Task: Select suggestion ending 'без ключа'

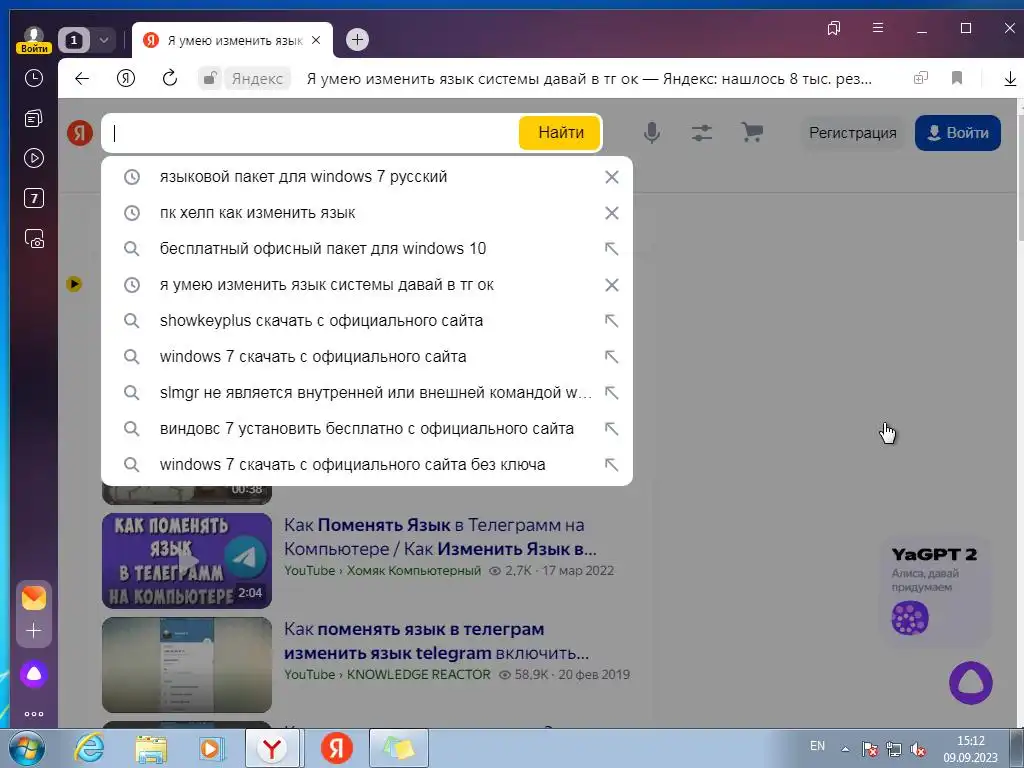Action: pyautogui.click(x=367, y=464)
